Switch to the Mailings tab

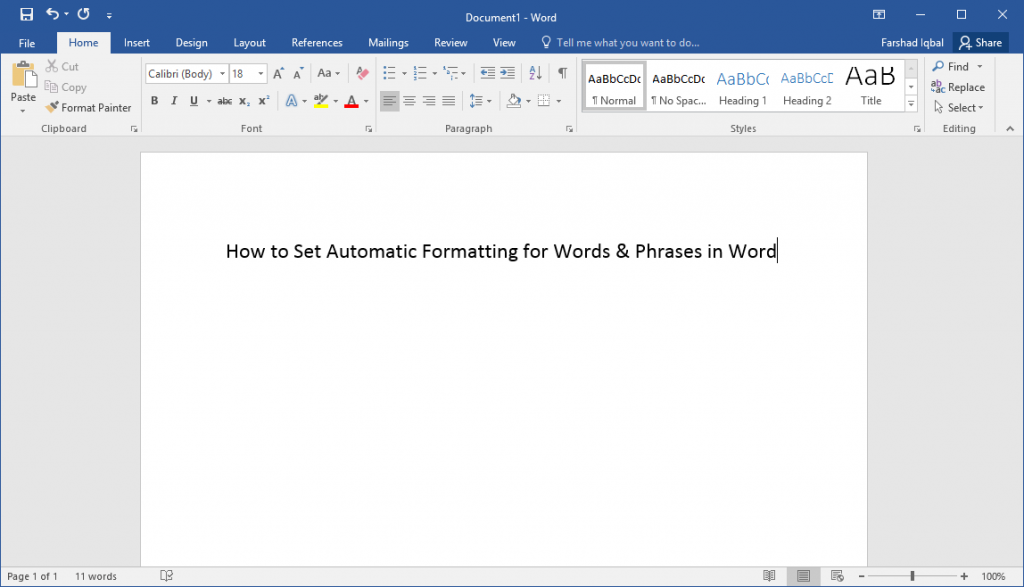[x=388, y=42]
